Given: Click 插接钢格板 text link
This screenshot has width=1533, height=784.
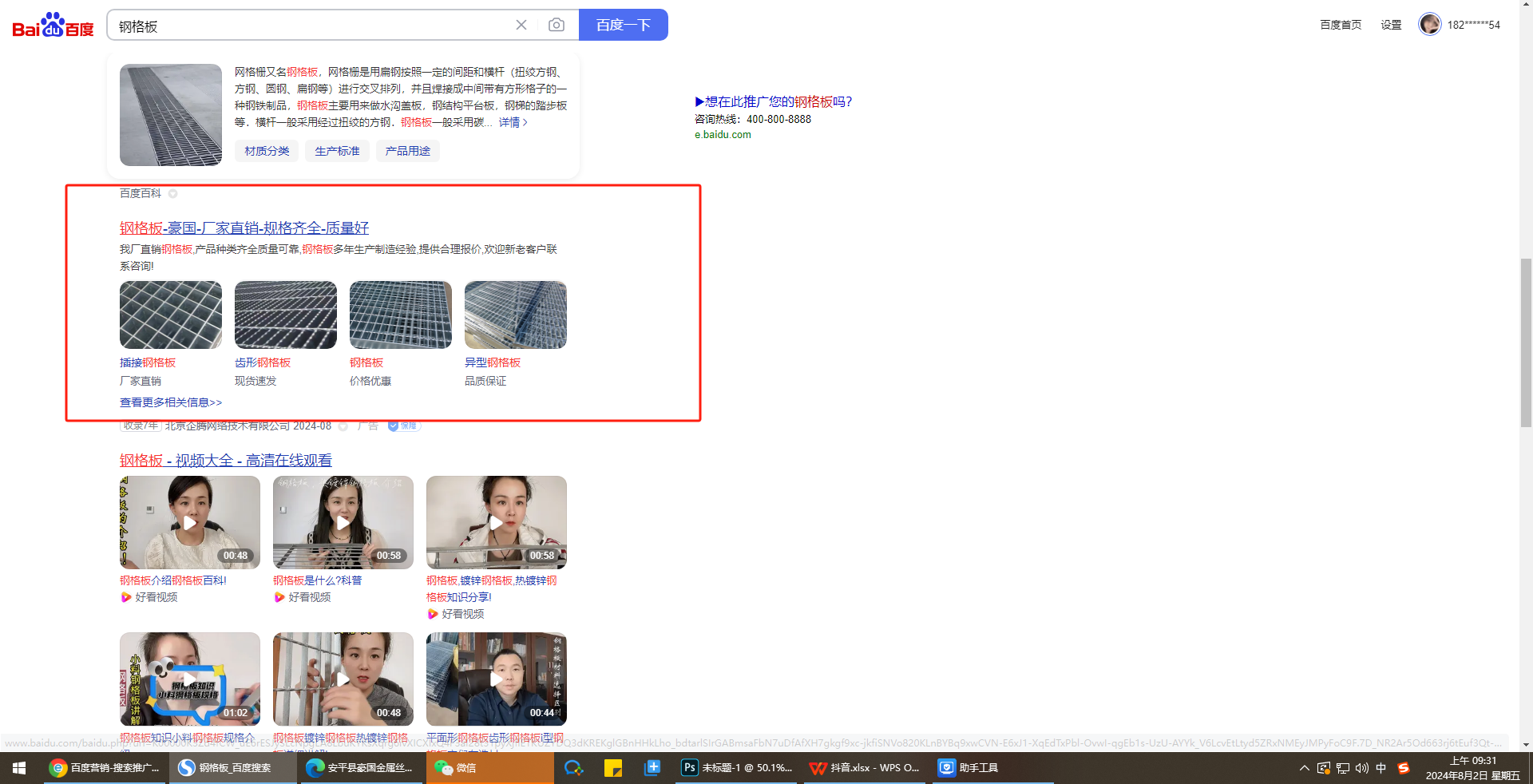Looking at the screenshot, I should coord(148,362).
